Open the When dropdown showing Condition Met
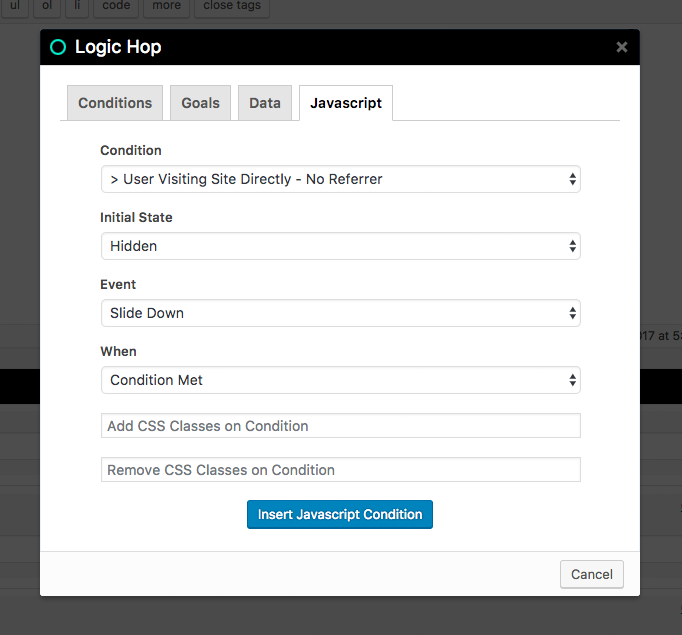This screenshot has width=682, height=635. click(x=341, y=380)
